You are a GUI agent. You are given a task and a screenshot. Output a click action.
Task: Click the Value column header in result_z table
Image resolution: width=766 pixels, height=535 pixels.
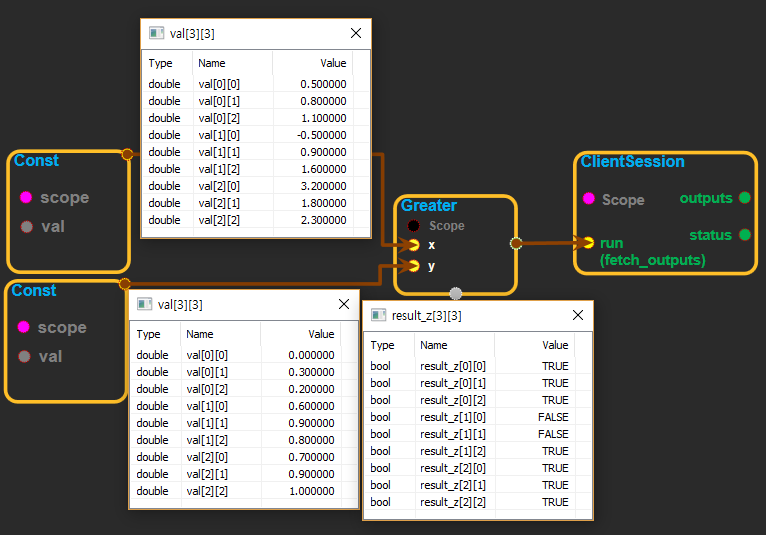coord(554,345)
